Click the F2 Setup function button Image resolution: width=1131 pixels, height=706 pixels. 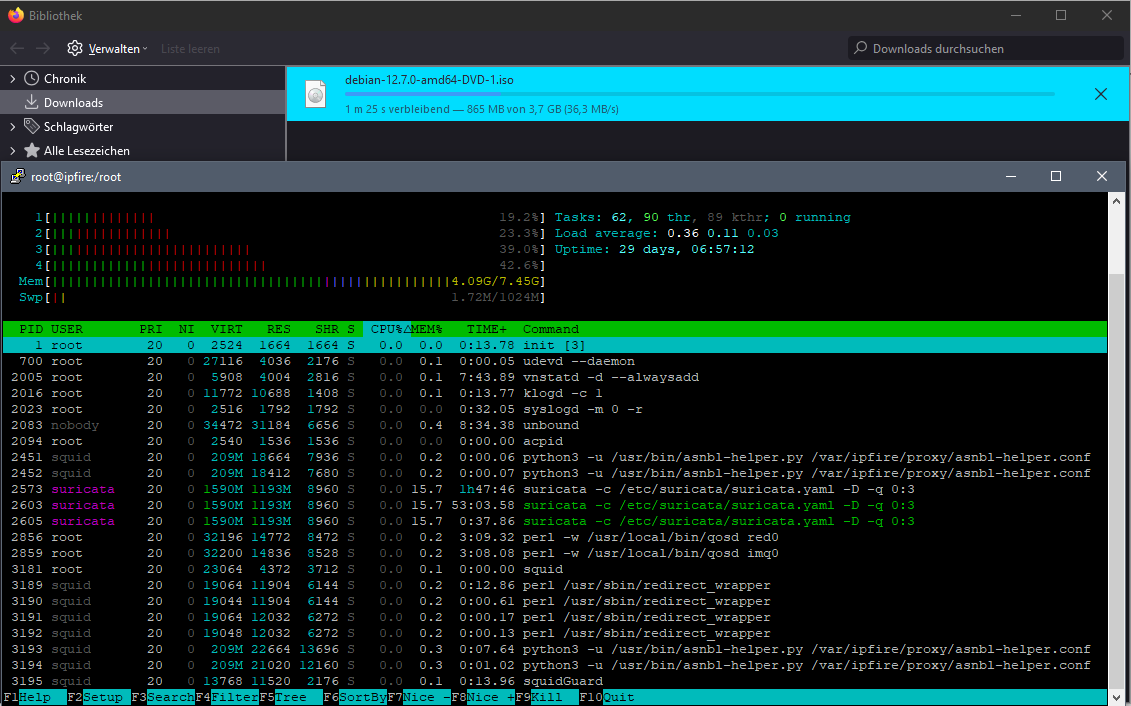pos(99,697)
